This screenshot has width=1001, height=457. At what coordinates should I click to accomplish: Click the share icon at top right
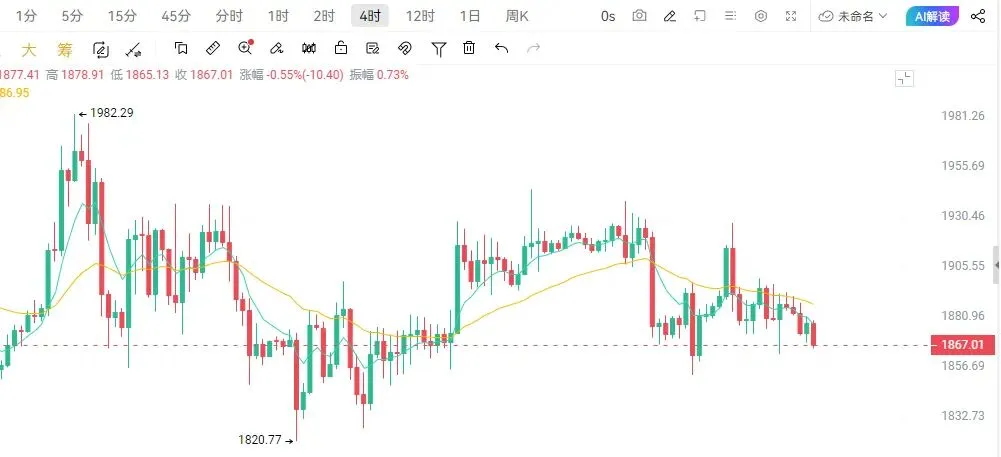(978, 16)
